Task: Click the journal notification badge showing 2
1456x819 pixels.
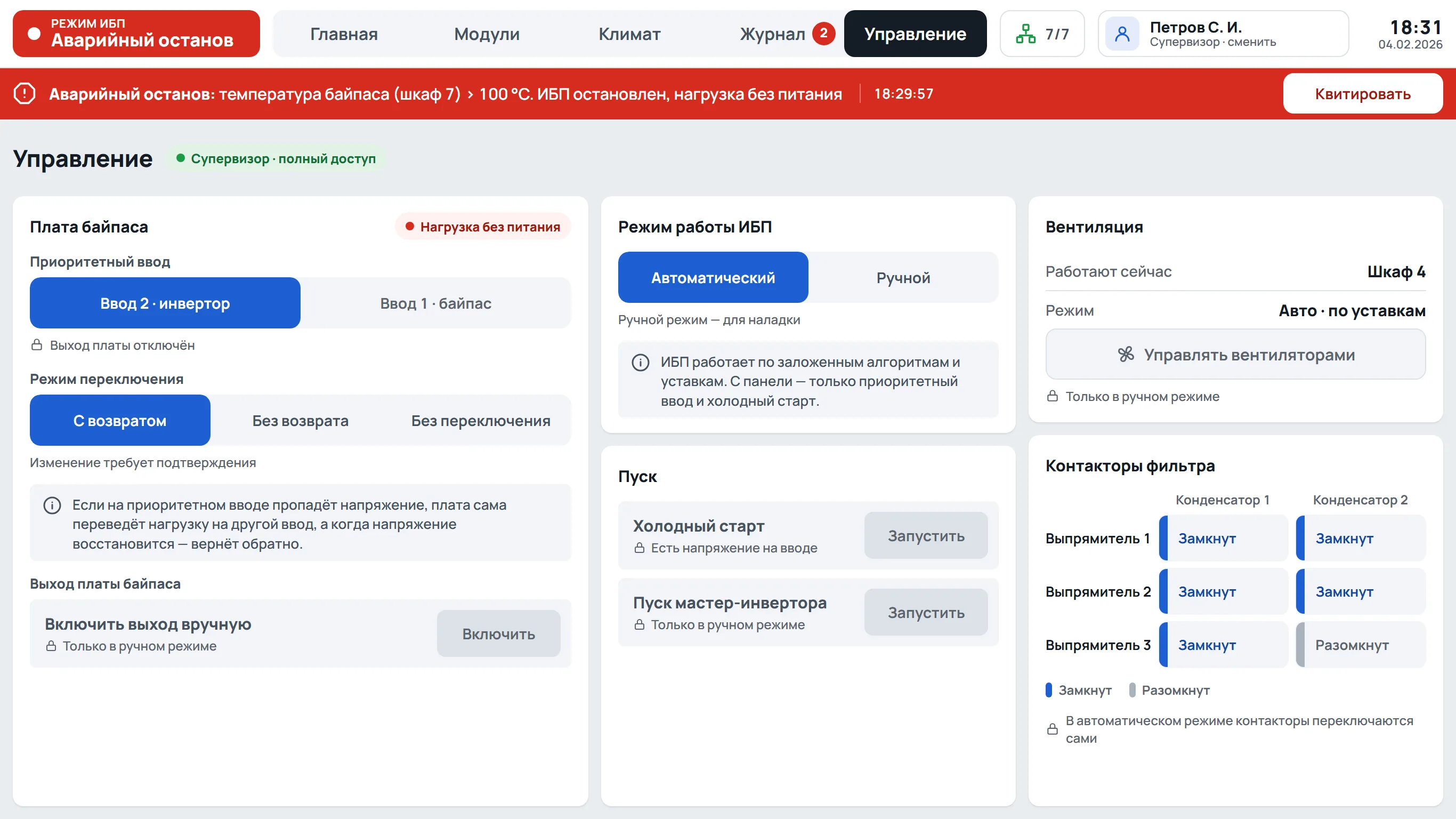Action: click(x=823, y=34)
